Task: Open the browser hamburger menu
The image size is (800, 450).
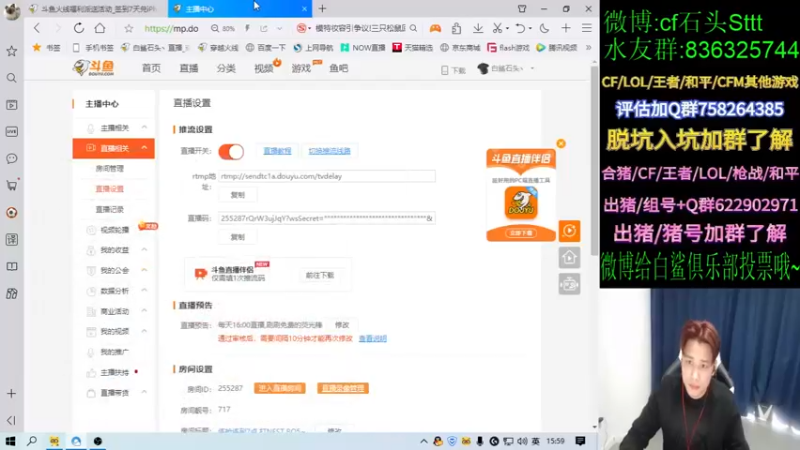Action: [x=587, y=29]
